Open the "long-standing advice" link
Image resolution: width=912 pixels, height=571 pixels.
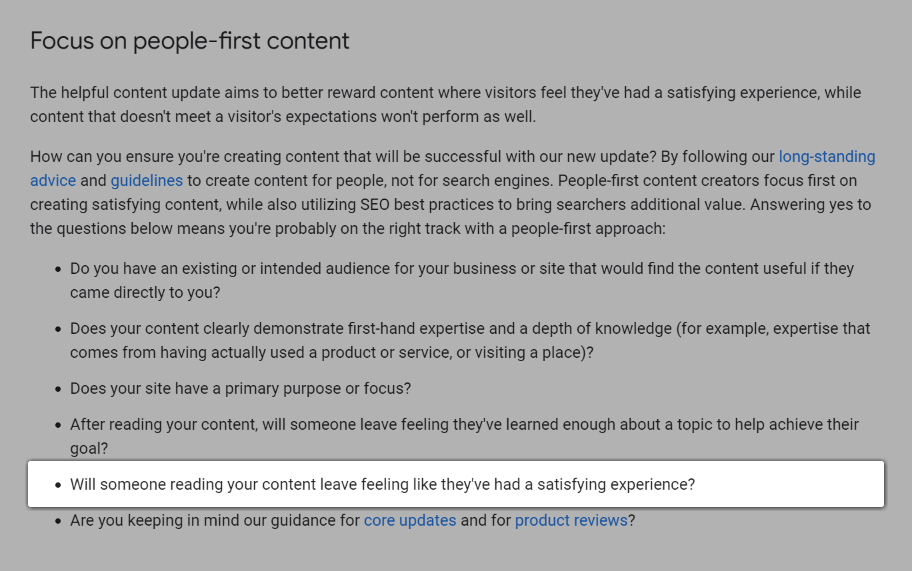coord(826,157)
